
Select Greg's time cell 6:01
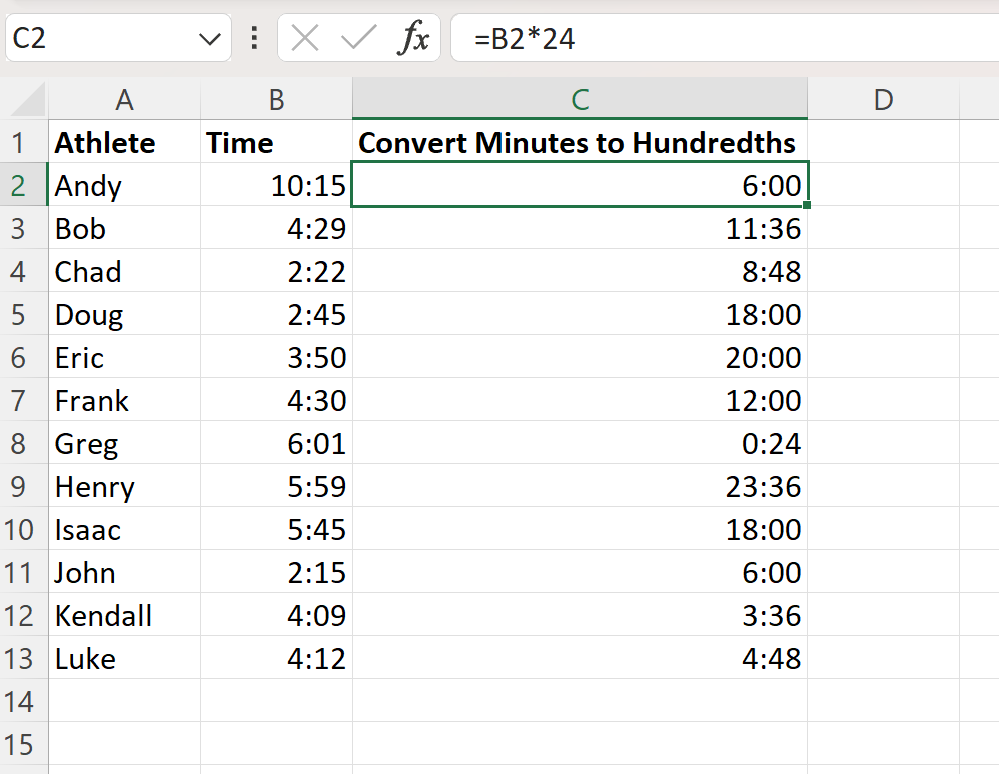pos(276,443)
